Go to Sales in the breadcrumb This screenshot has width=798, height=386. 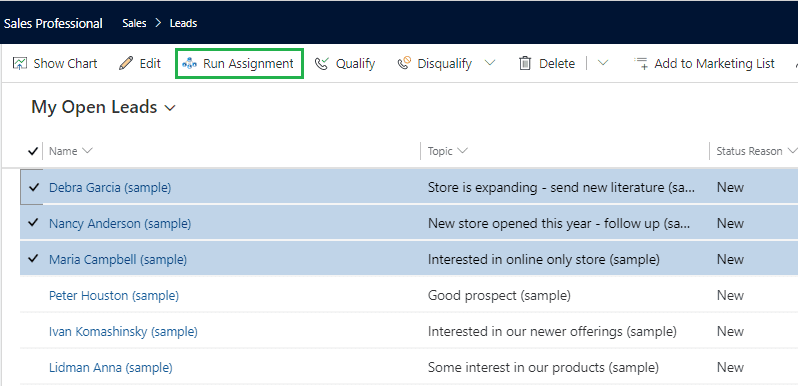134,23
